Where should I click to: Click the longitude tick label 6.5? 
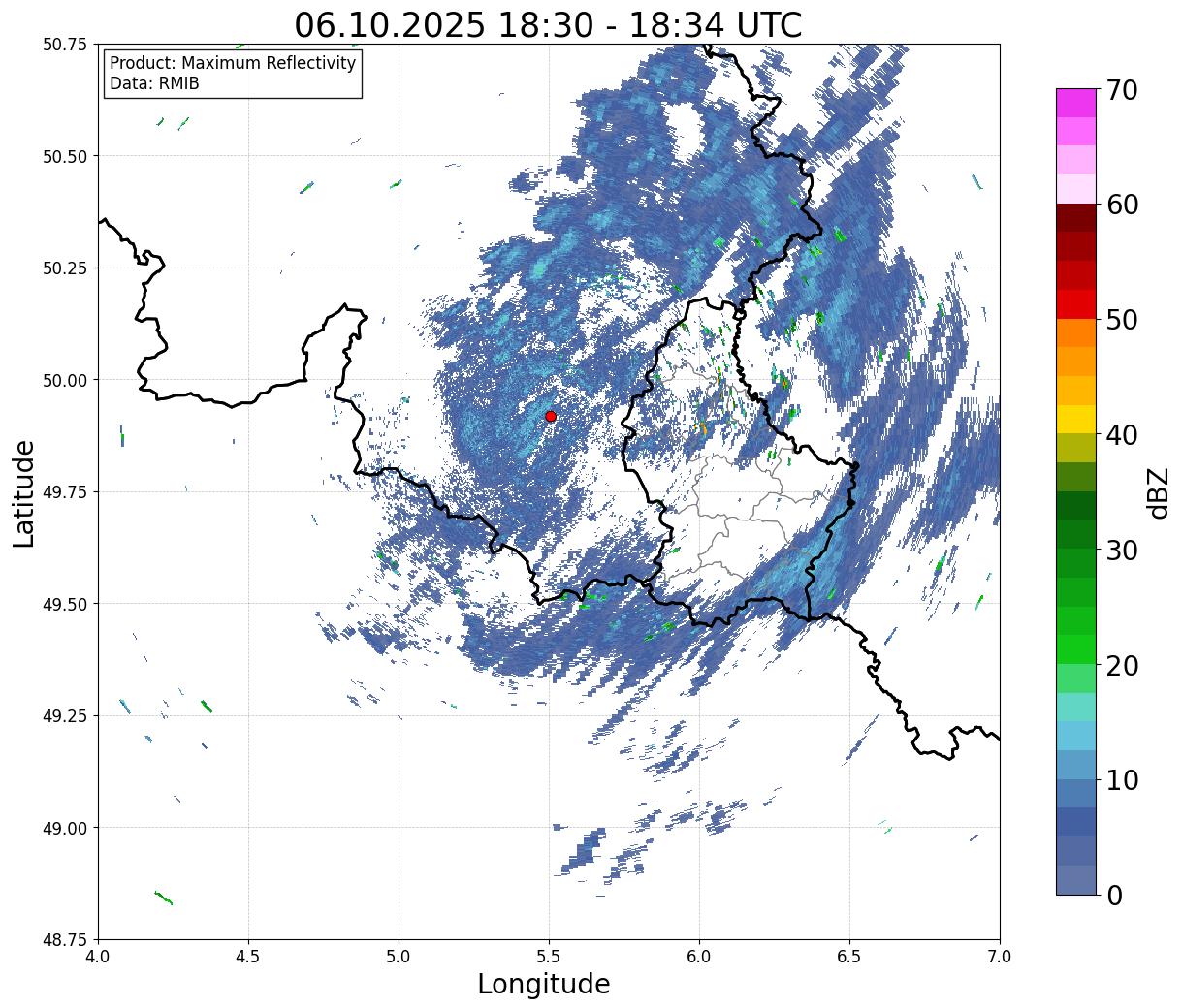(x=849, y=957)
